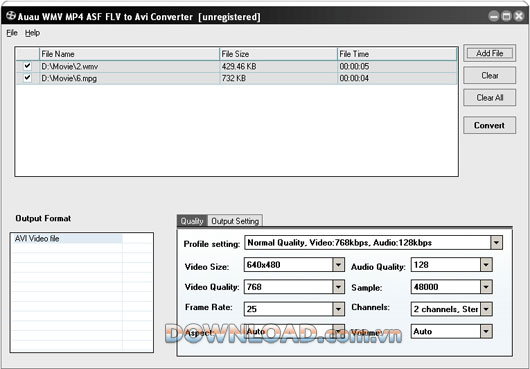This screenshot has height=369, width=530.
Task: Click the film reel app icon in title bar
Action: coord(11,16)
